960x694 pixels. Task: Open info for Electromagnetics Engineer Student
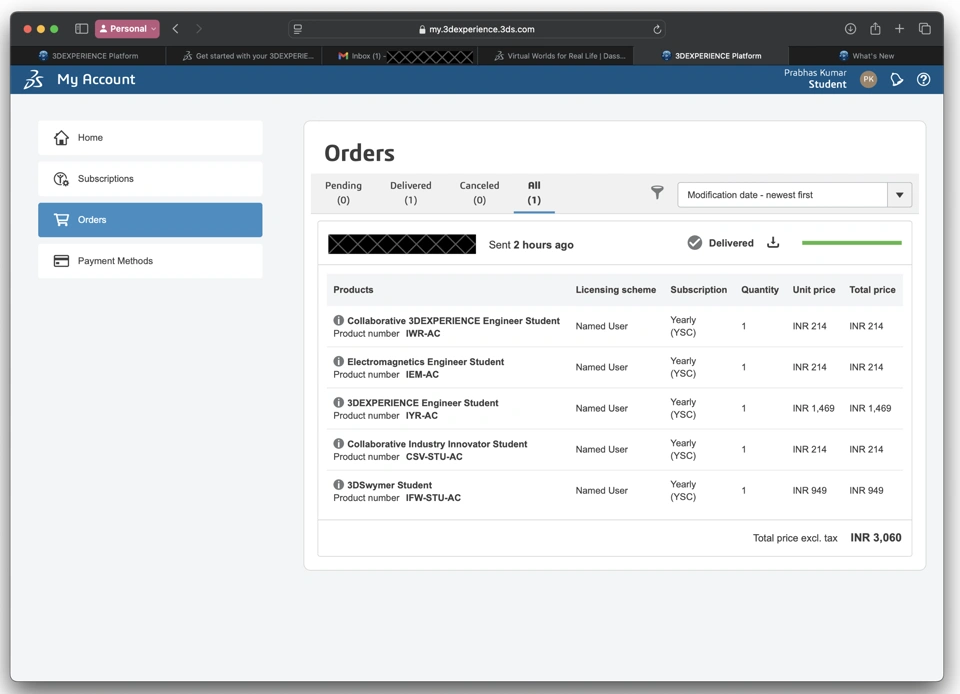[338, 361]
